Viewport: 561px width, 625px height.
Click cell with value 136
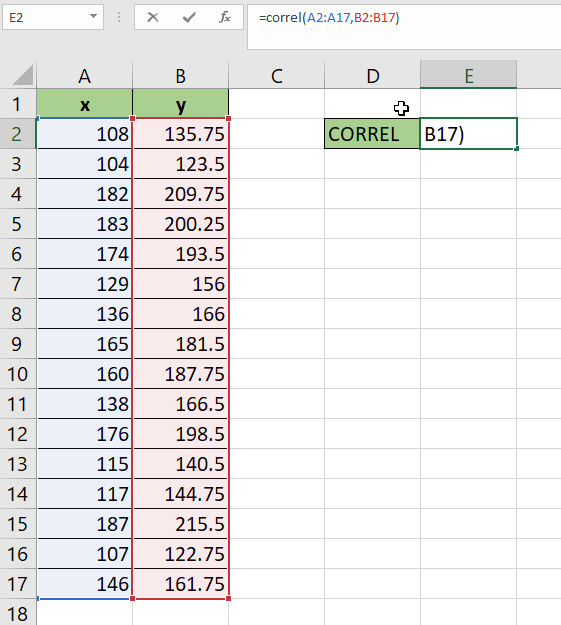pyautogui.click(x=85, y=314)
